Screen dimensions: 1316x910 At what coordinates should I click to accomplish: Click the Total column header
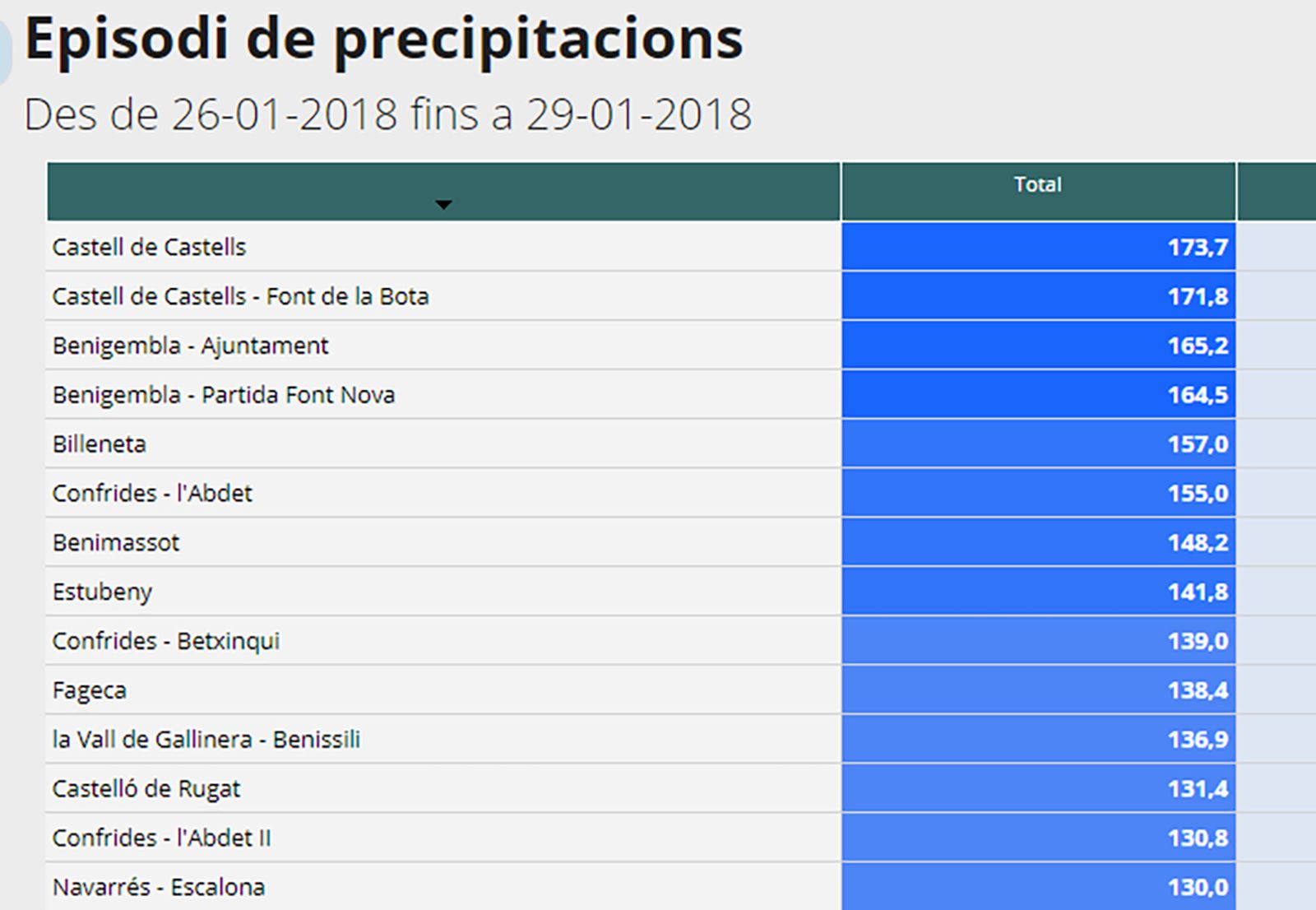[x=1037, y=185]
